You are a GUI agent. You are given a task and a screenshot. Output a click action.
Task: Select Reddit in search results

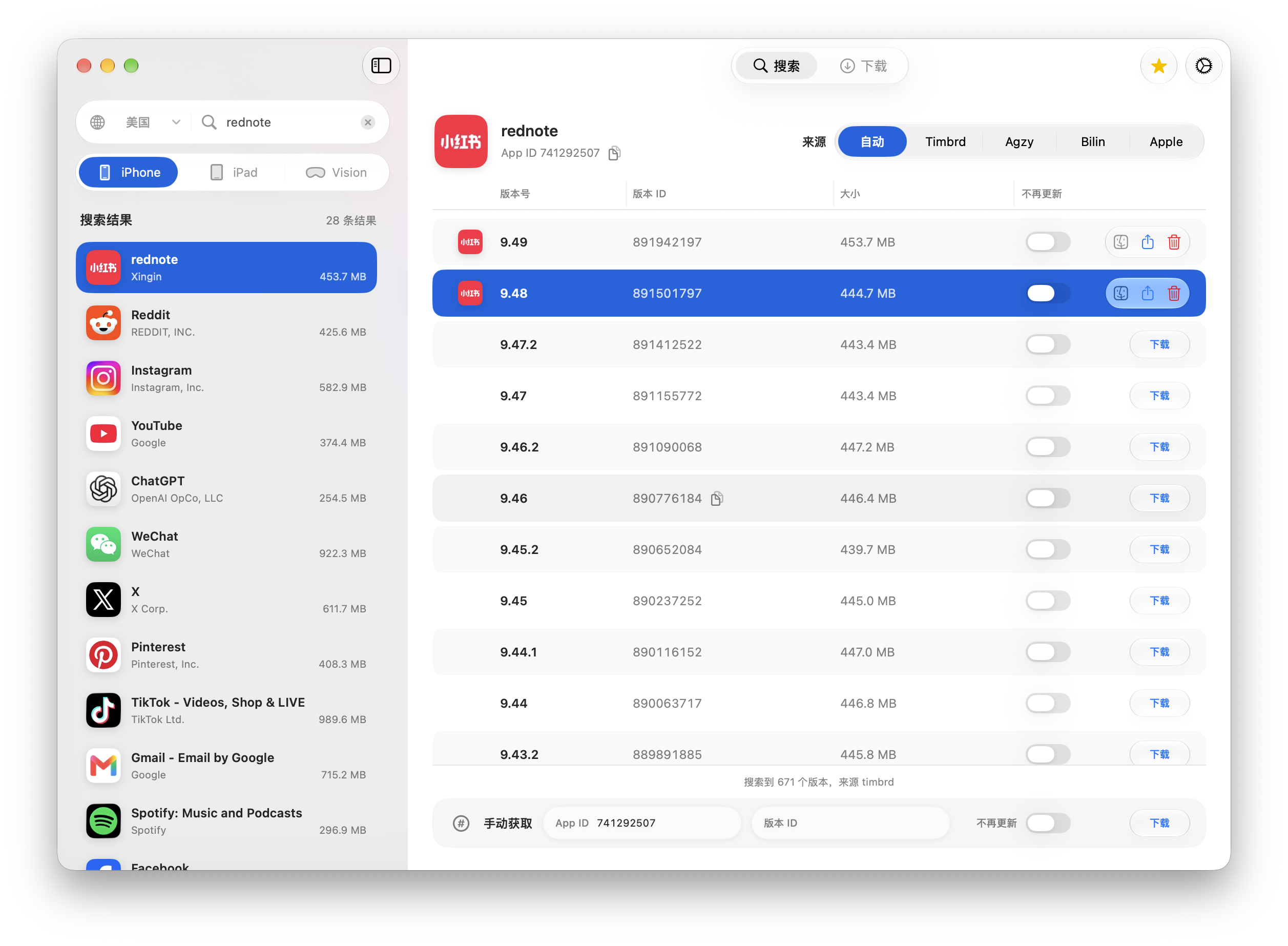pyautogui.click(x=226, y=323)
